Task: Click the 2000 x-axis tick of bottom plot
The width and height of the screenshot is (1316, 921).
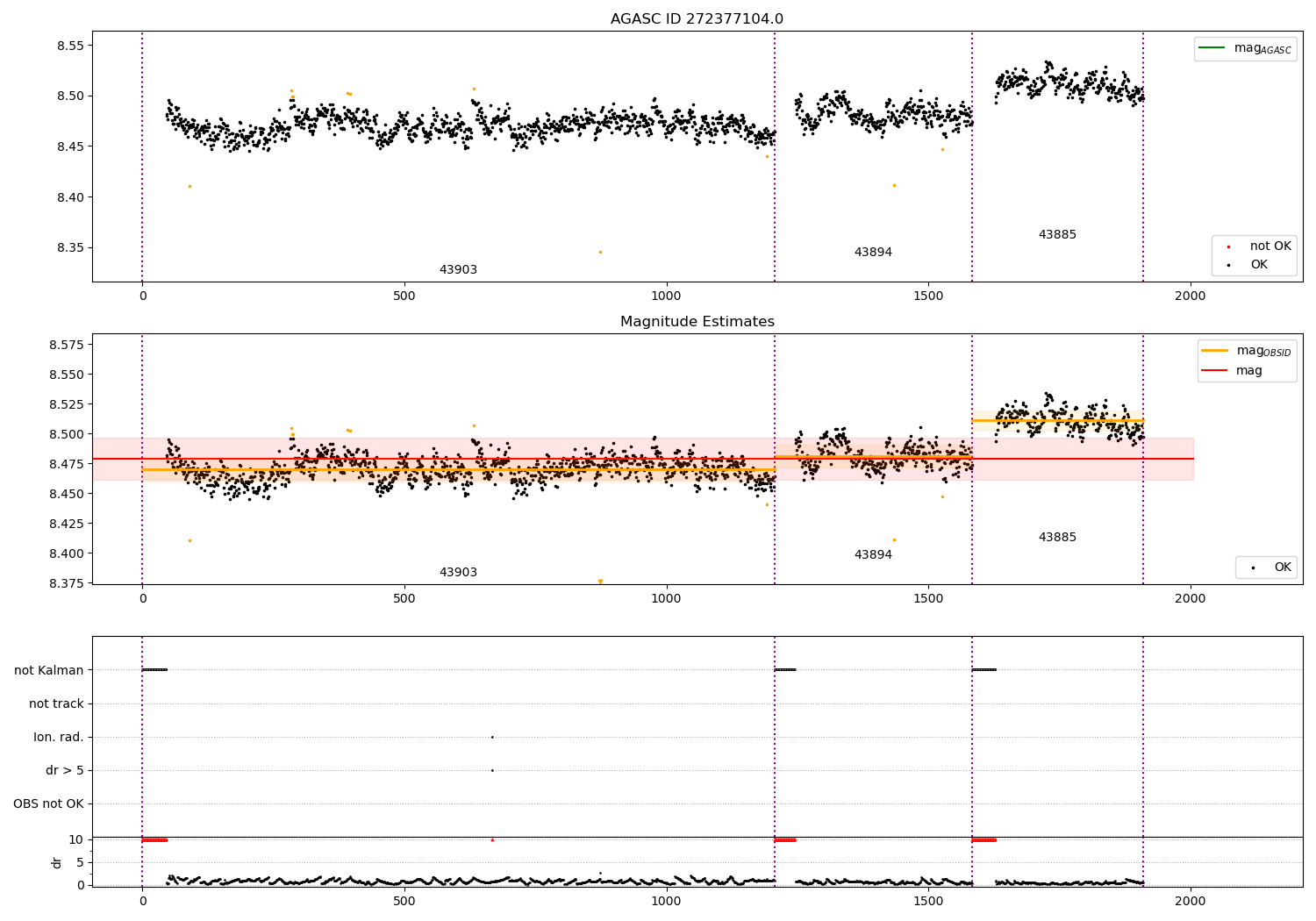Action: click(x=1191, y=901)
